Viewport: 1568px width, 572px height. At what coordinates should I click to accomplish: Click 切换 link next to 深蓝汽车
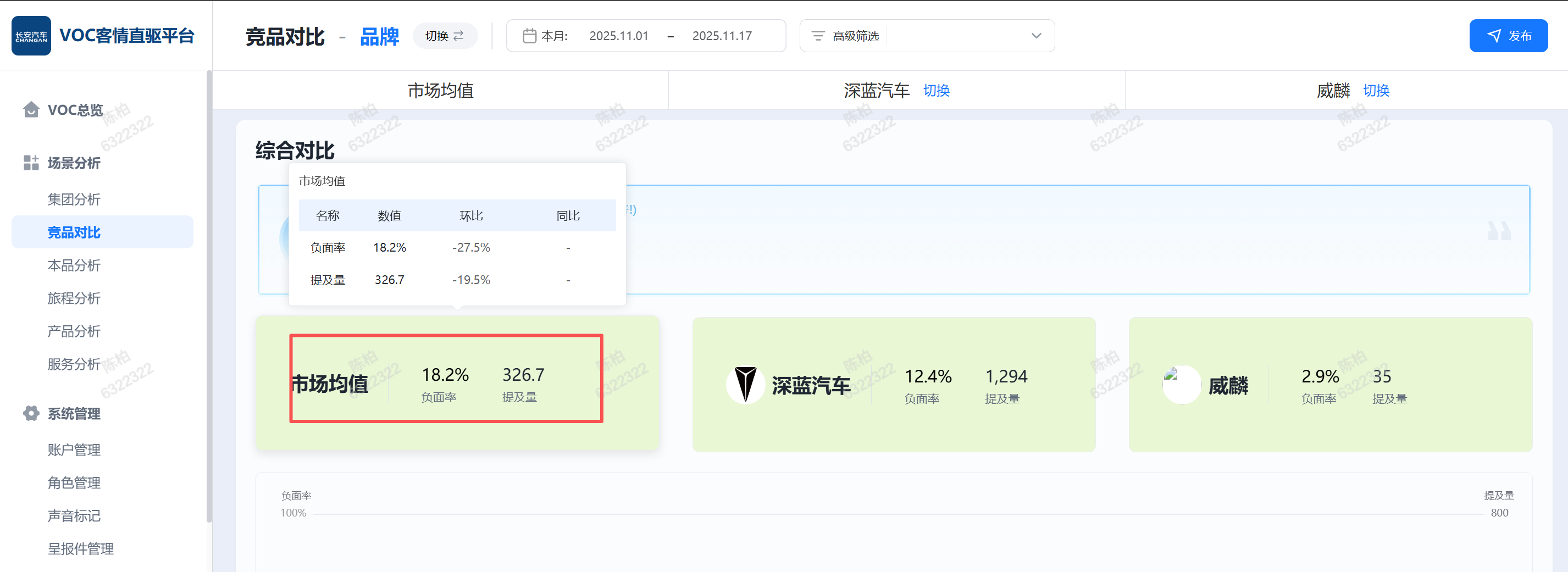[x=935, y=91]
